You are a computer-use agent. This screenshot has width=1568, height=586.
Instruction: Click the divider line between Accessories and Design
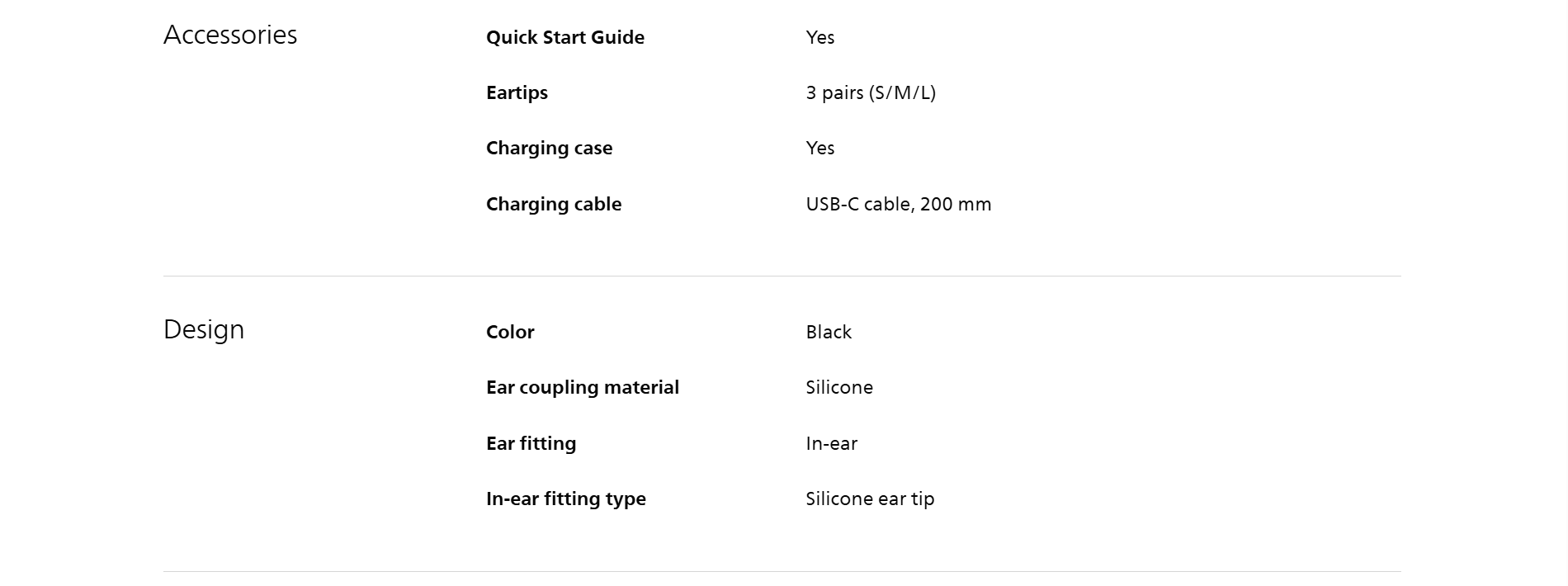(782, 276)
